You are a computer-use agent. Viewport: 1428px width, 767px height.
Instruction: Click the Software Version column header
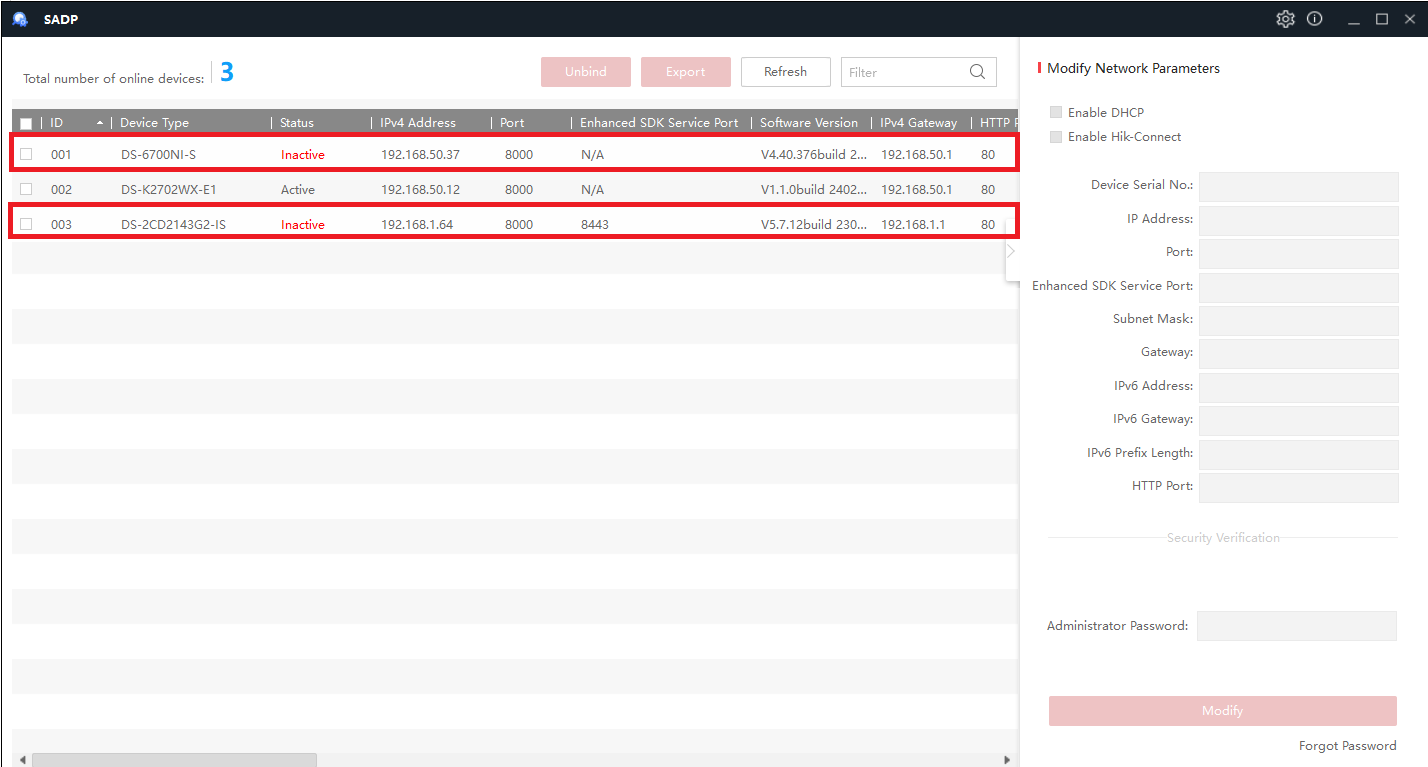[809, 123]
